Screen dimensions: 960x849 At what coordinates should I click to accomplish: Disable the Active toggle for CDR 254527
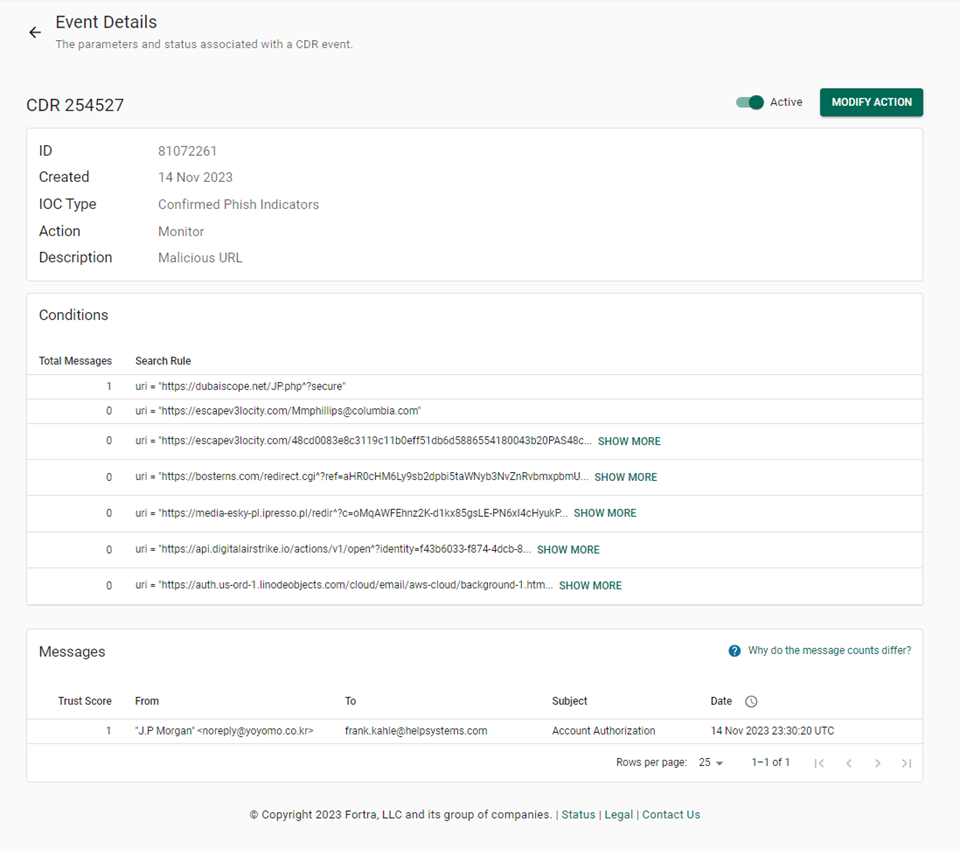(749, 102)
